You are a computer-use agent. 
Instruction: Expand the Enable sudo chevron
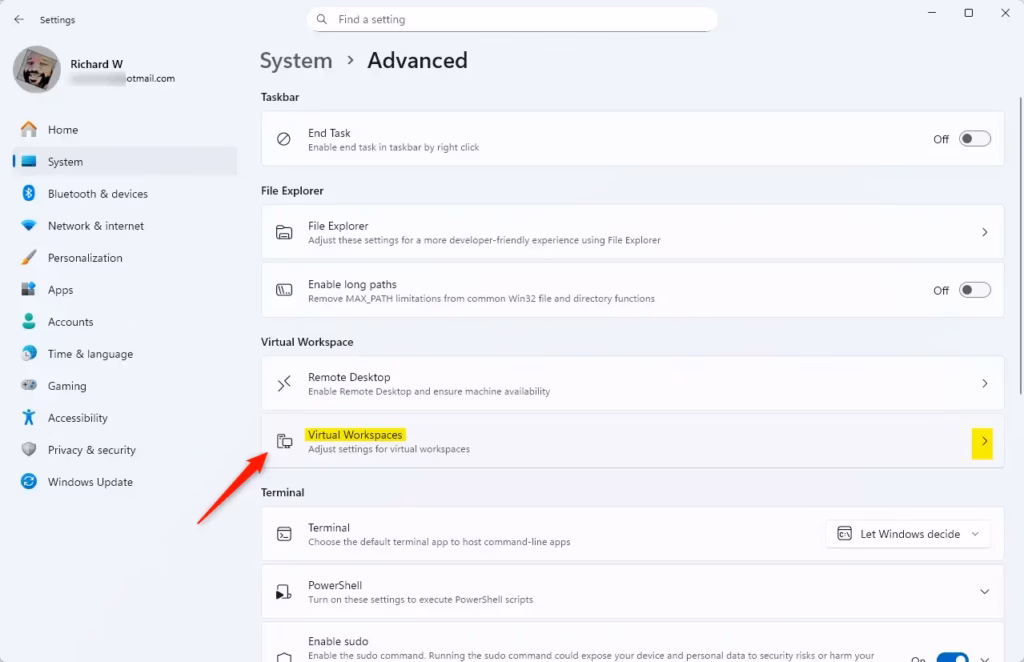click(984, 658)
